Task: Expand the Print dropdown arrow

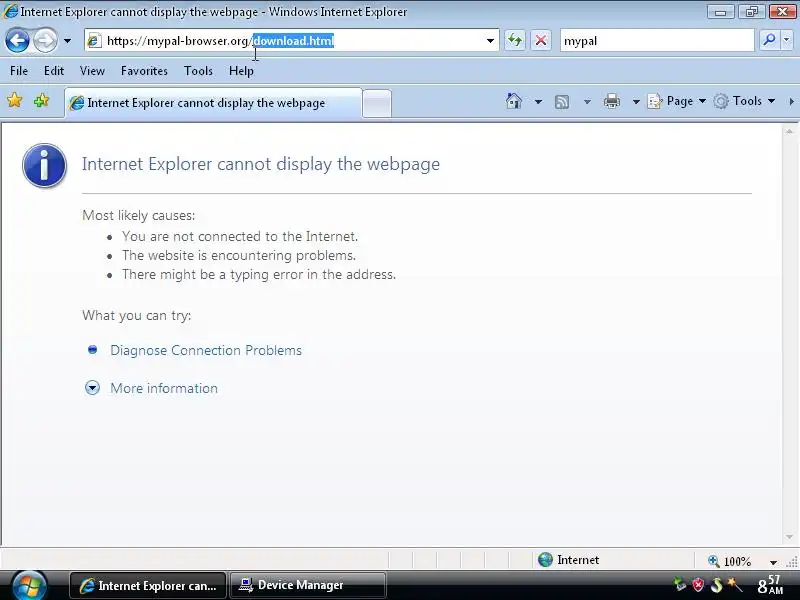Action: click(x=636, y=102)
